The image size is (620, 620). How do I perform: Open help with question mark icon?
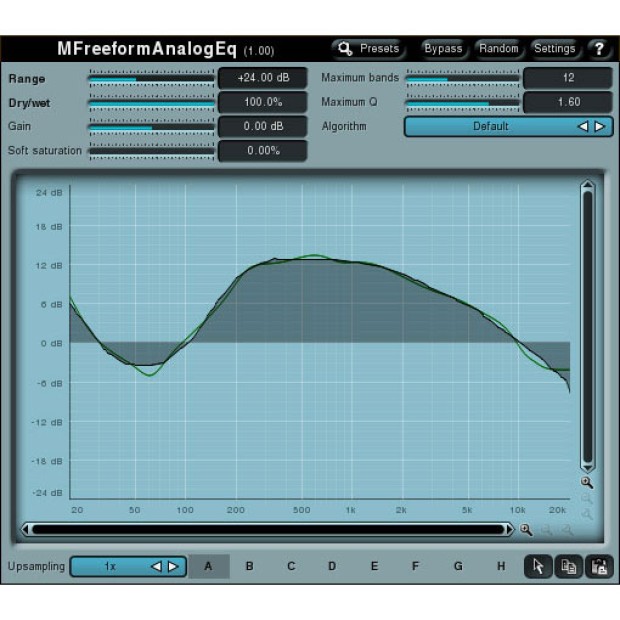click(599, 49)
